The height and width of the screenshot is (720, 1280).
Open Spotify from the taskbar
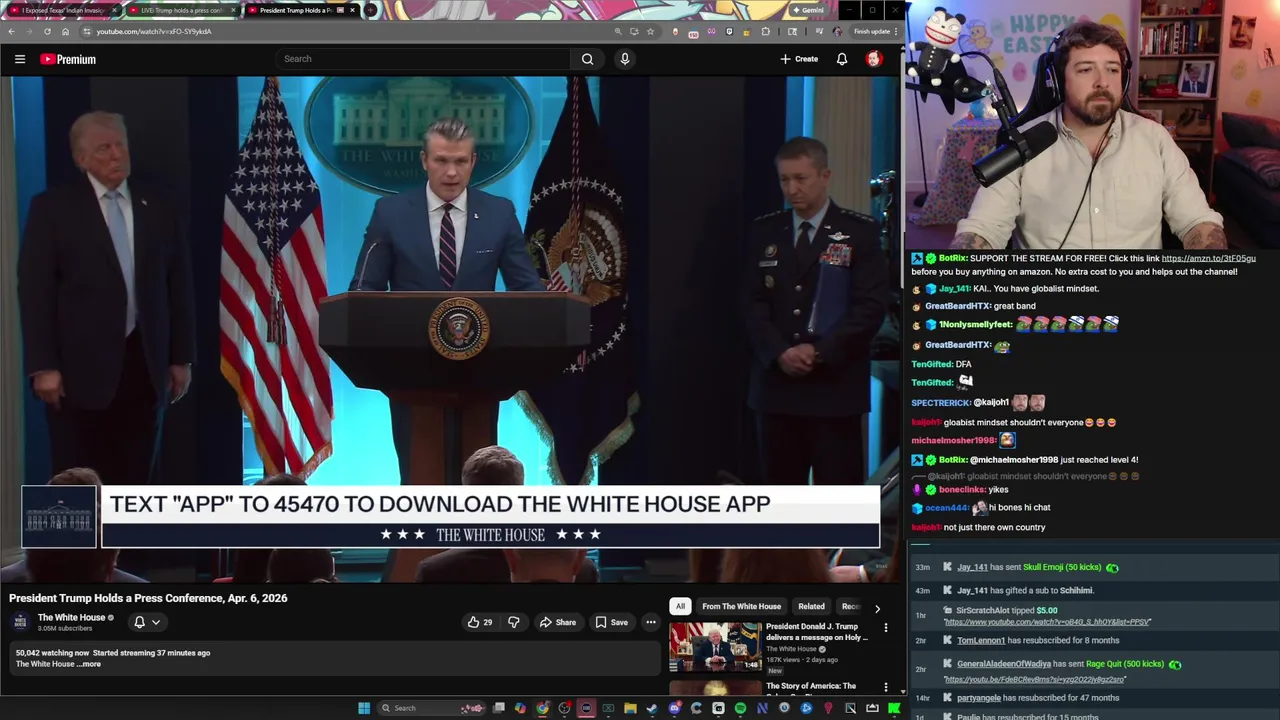(740, 708)
